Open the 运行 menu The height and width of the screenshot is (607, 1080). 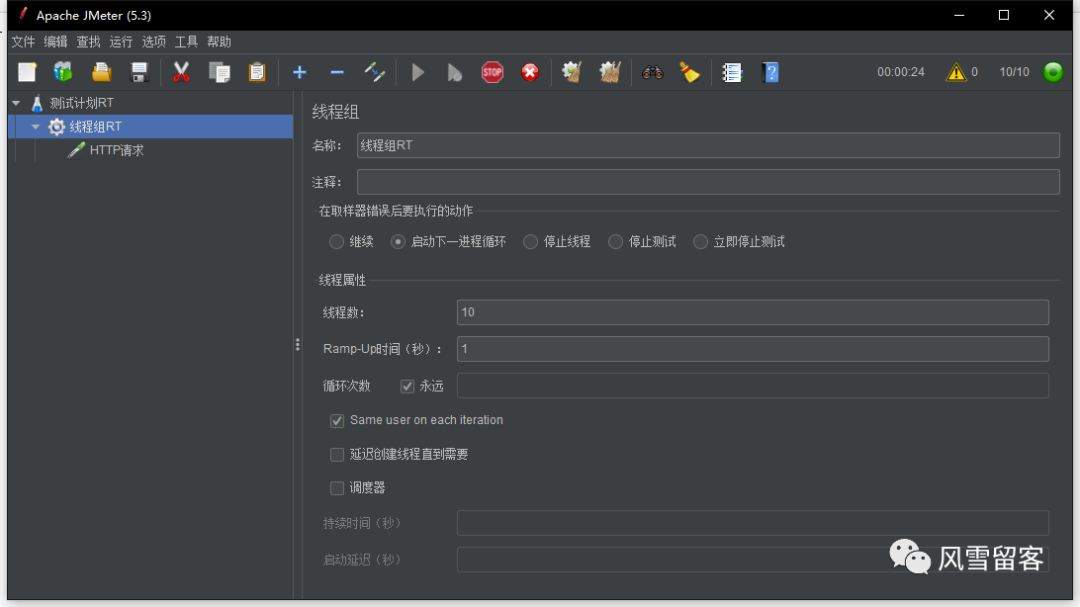point(121,42)
